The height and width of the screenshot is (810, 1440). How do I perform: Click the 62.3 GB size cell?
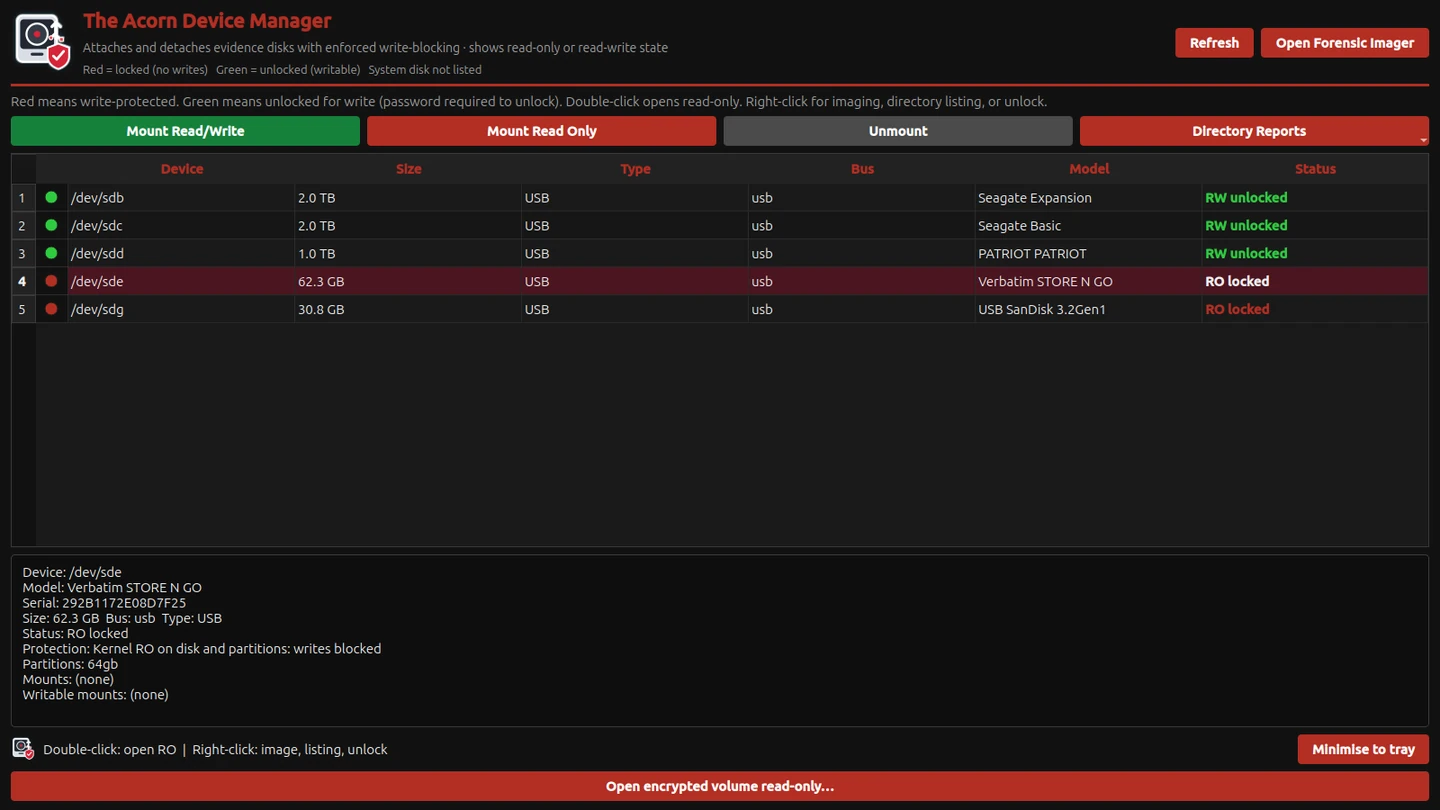[x=408, y=281]
